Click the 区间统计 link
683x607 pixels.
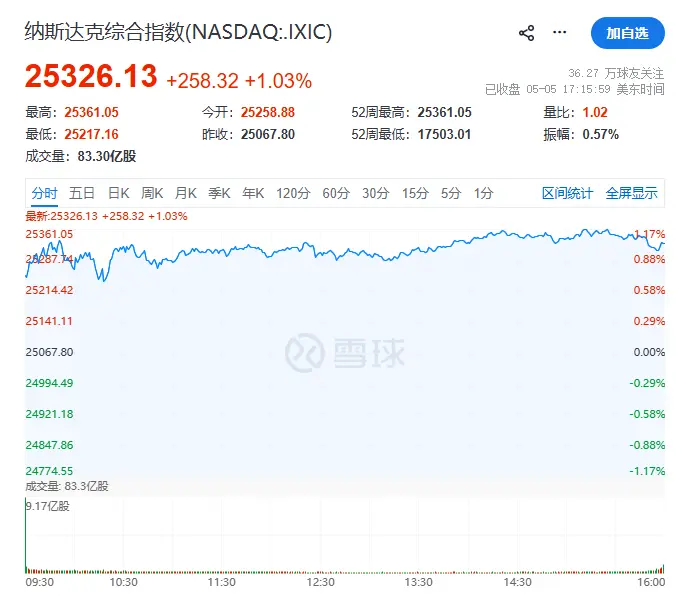tap(567, 193)
